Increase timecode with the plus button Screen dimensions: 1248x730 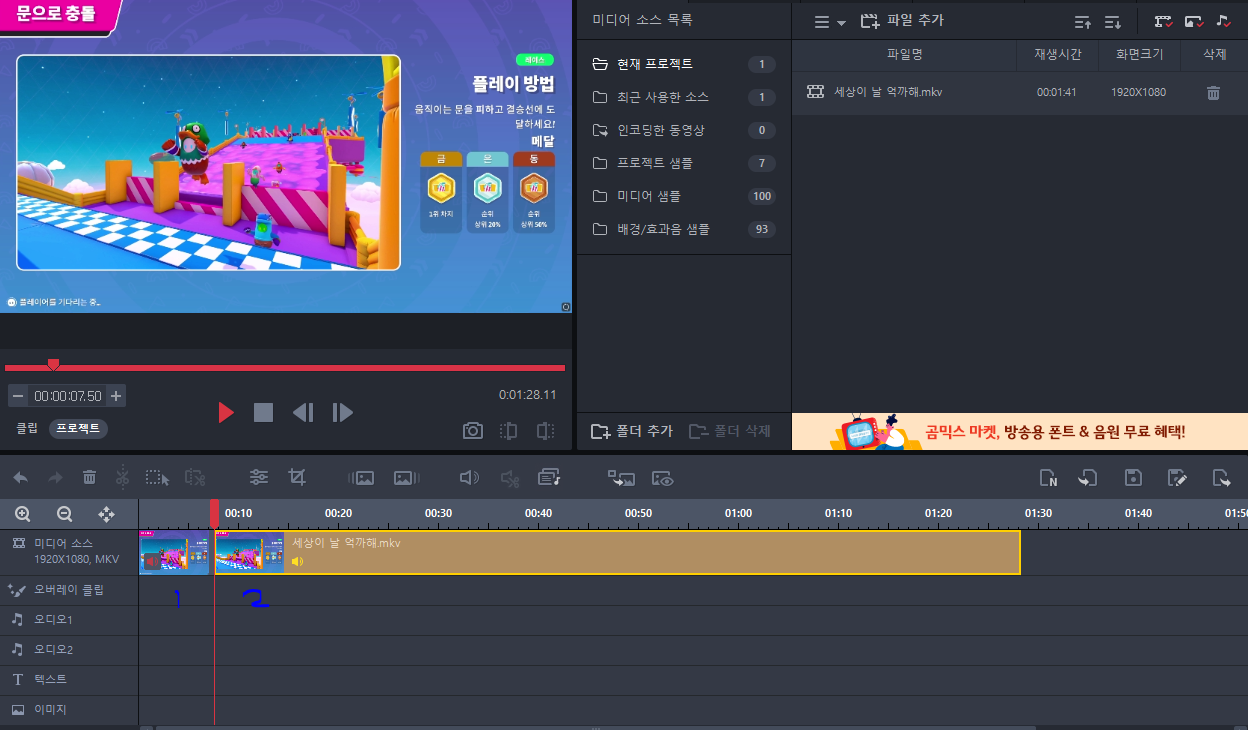click(116, 396)
